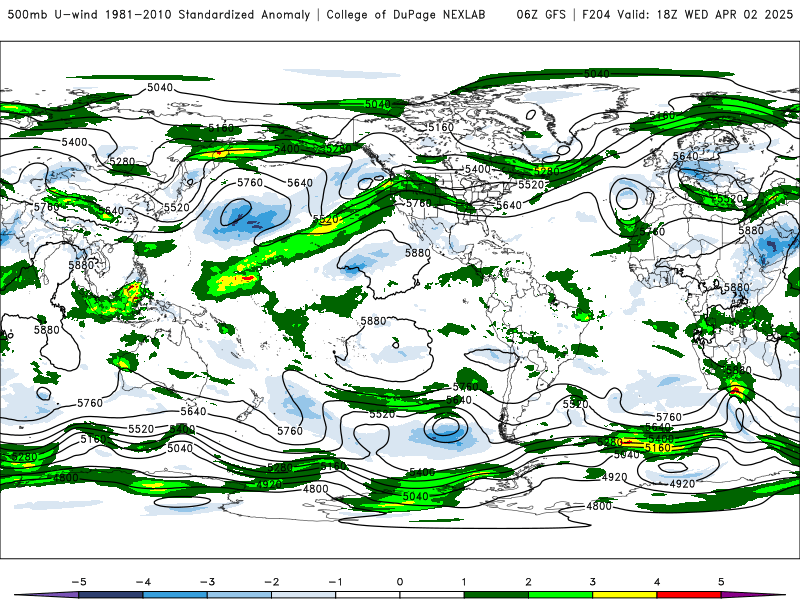800x600 pixels.
Task: Click the '4' colorbar scale label
Action: click(x=657, y=582)
